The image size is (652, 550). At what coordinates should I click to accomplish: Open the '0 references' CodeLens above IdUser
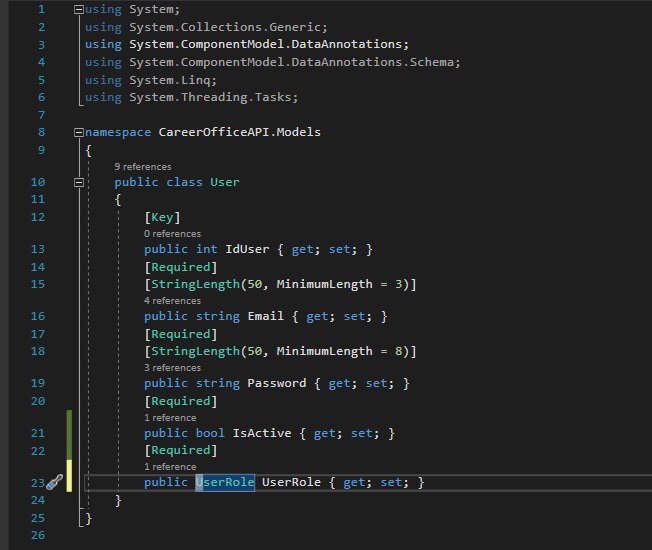(172, 234)
